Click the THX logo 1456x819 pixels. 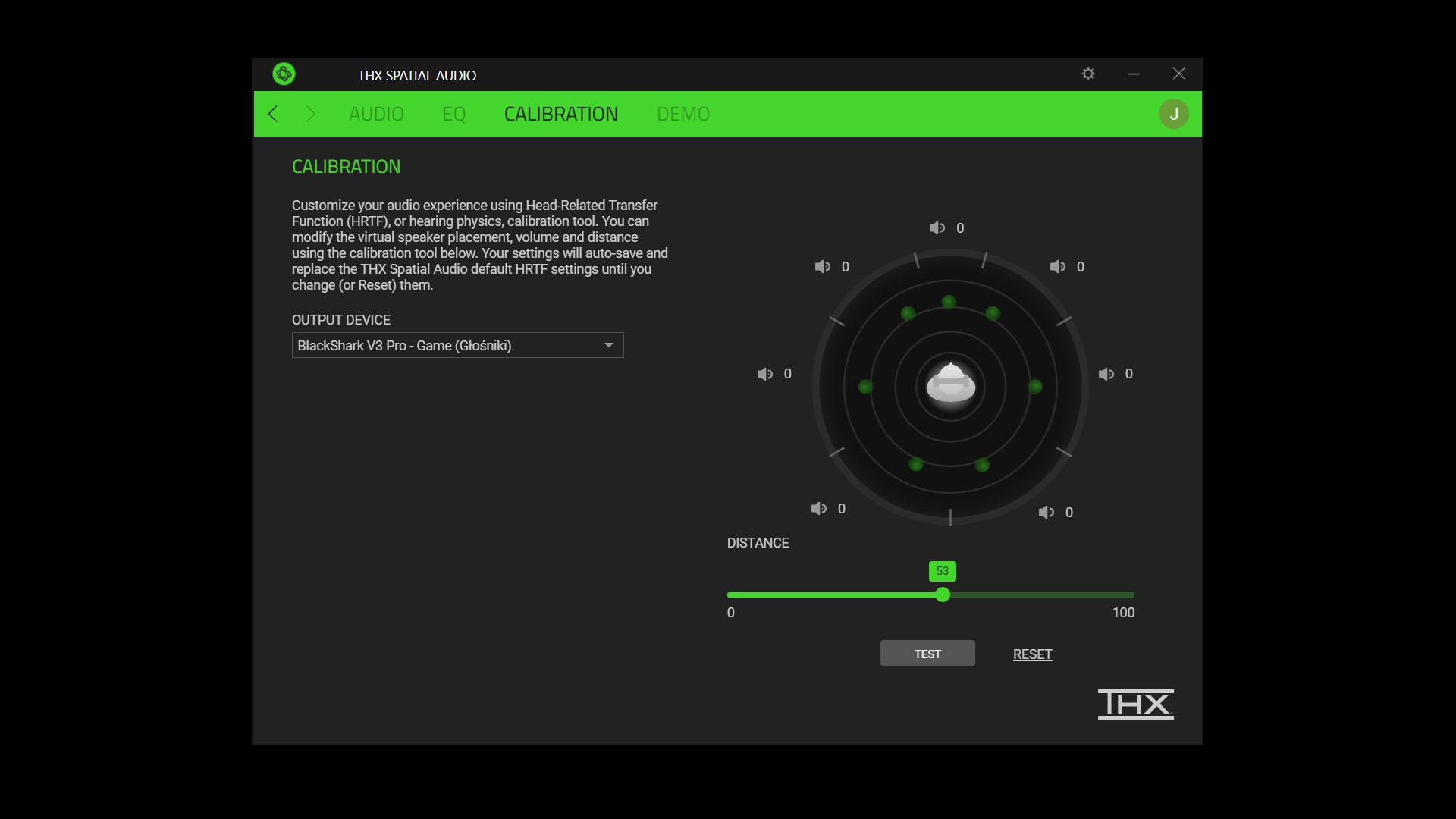[1135, 704]
